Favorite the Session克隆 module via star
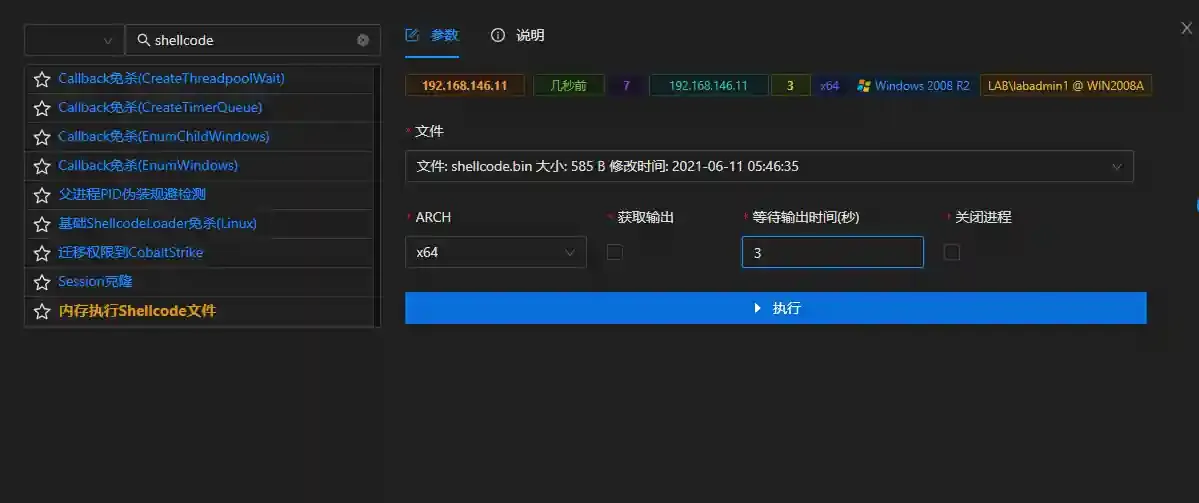1199x503 pixels. click(x=42, y=282)
